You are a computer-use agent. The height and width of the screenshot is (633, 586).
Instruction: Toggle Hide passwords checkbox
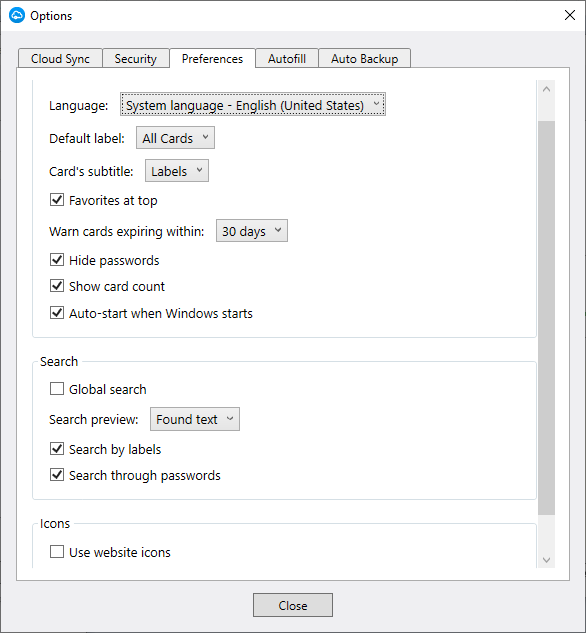click(x=57, y=260)
